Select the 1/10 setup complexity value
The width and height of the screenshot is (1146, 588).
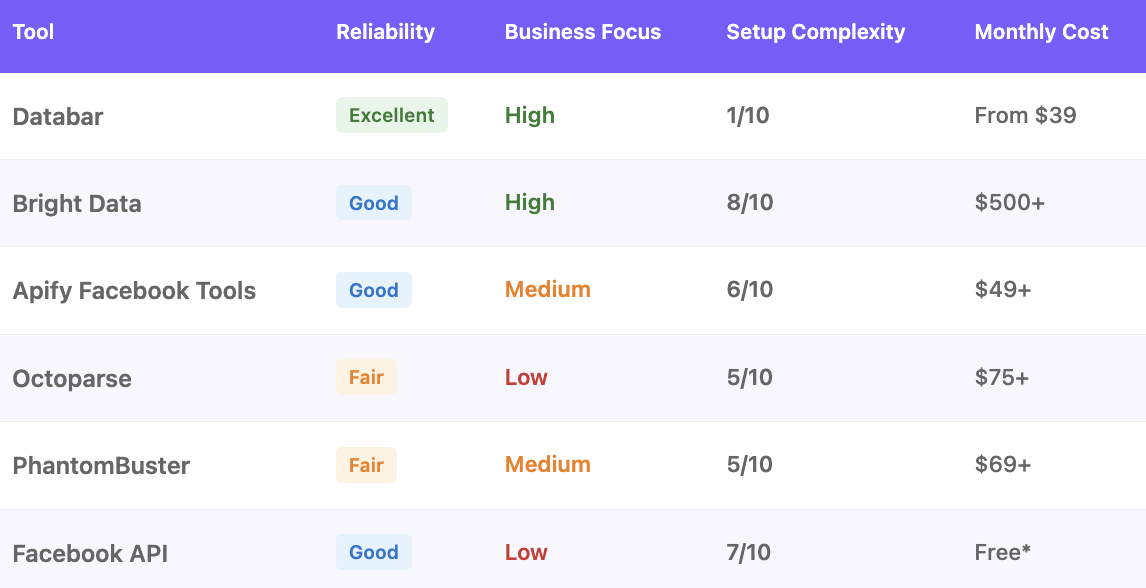748,115
